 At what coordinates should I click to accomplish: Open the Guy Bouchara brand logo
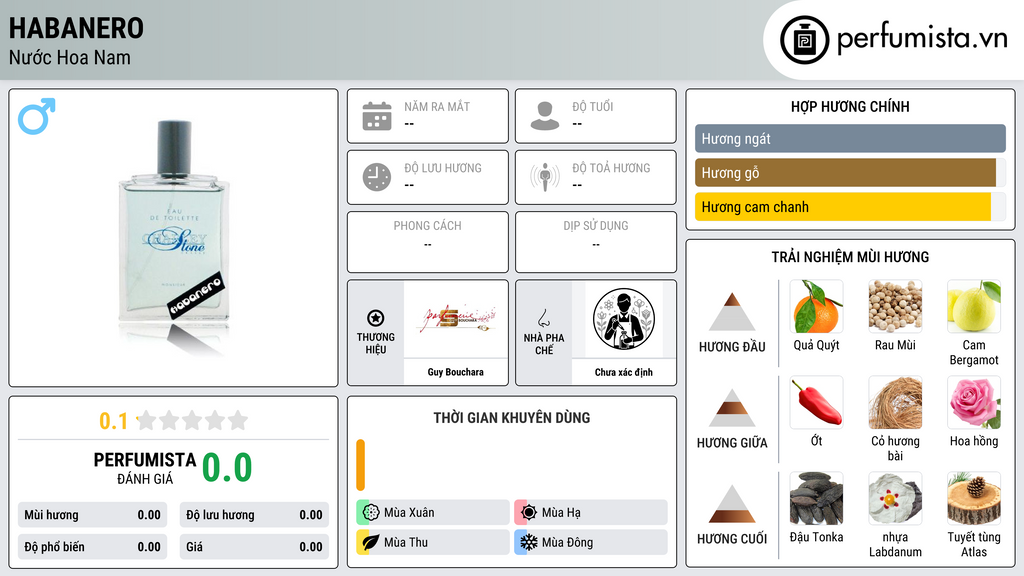456,319
